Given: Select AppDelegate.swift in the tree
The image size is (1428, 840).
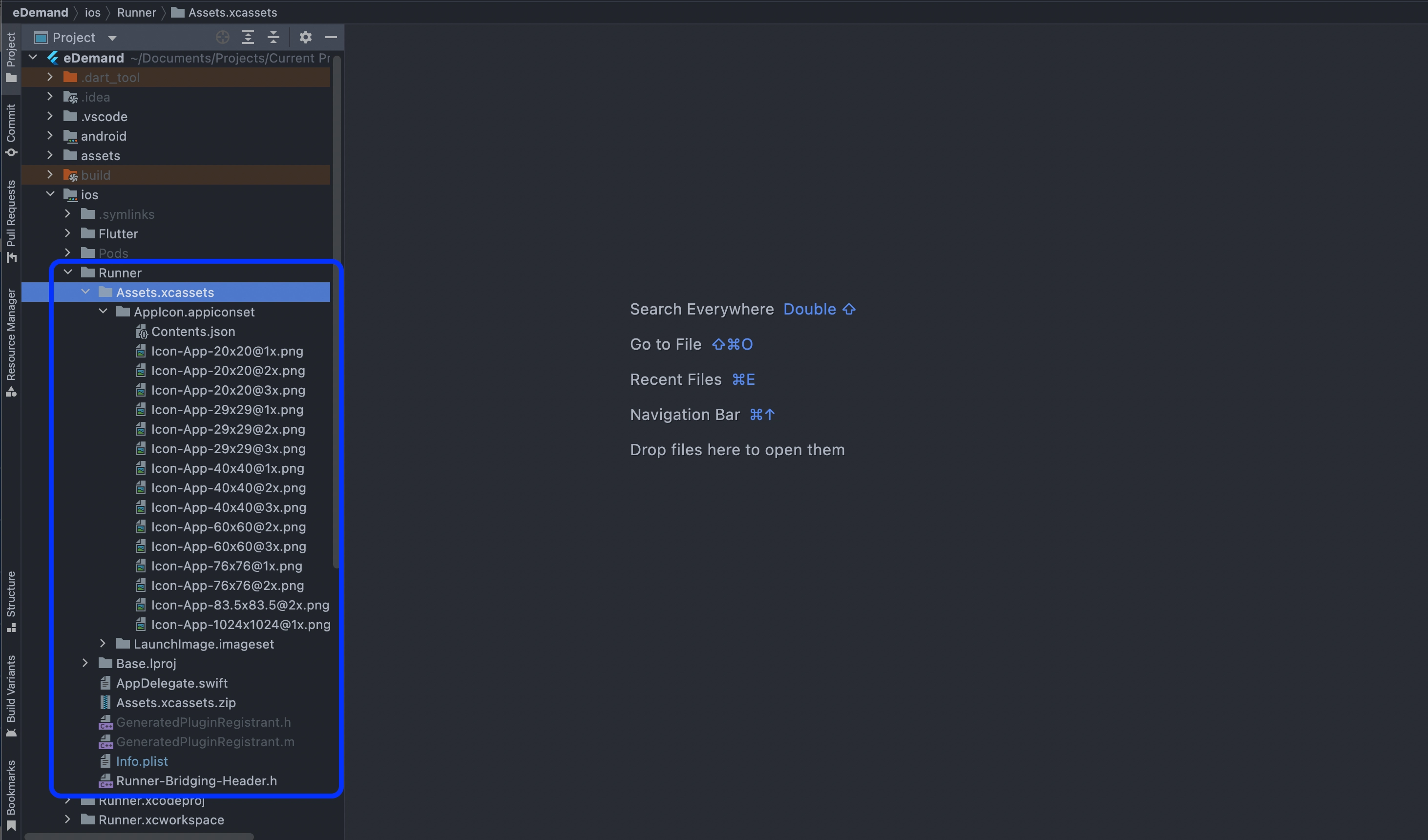Looking at the screenshot, I should pyautogui.click(x=172, y=683).
